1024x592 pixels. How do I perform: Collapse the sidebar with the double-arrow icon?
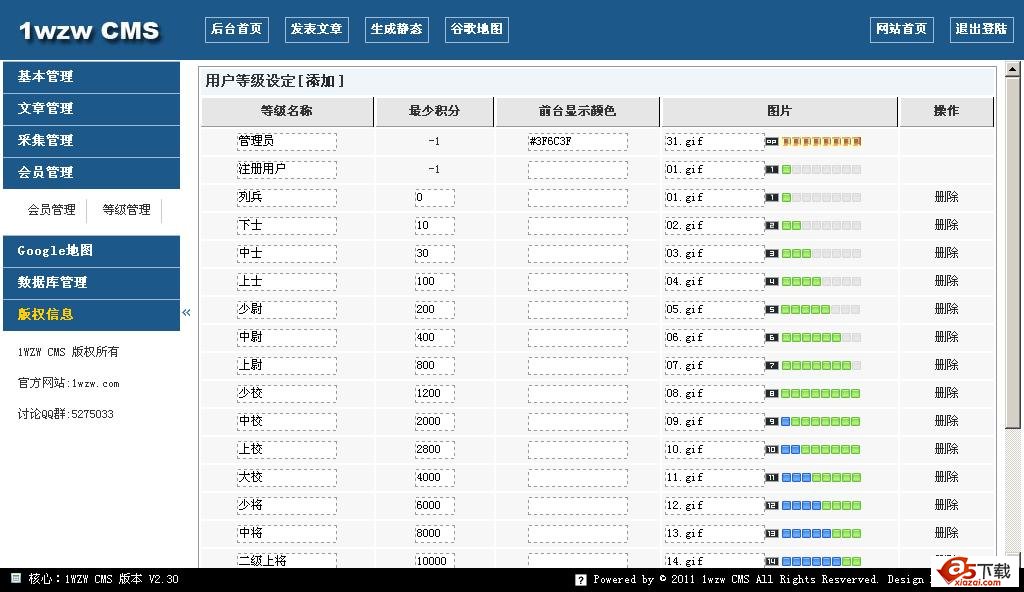click(x=186, y=313)
